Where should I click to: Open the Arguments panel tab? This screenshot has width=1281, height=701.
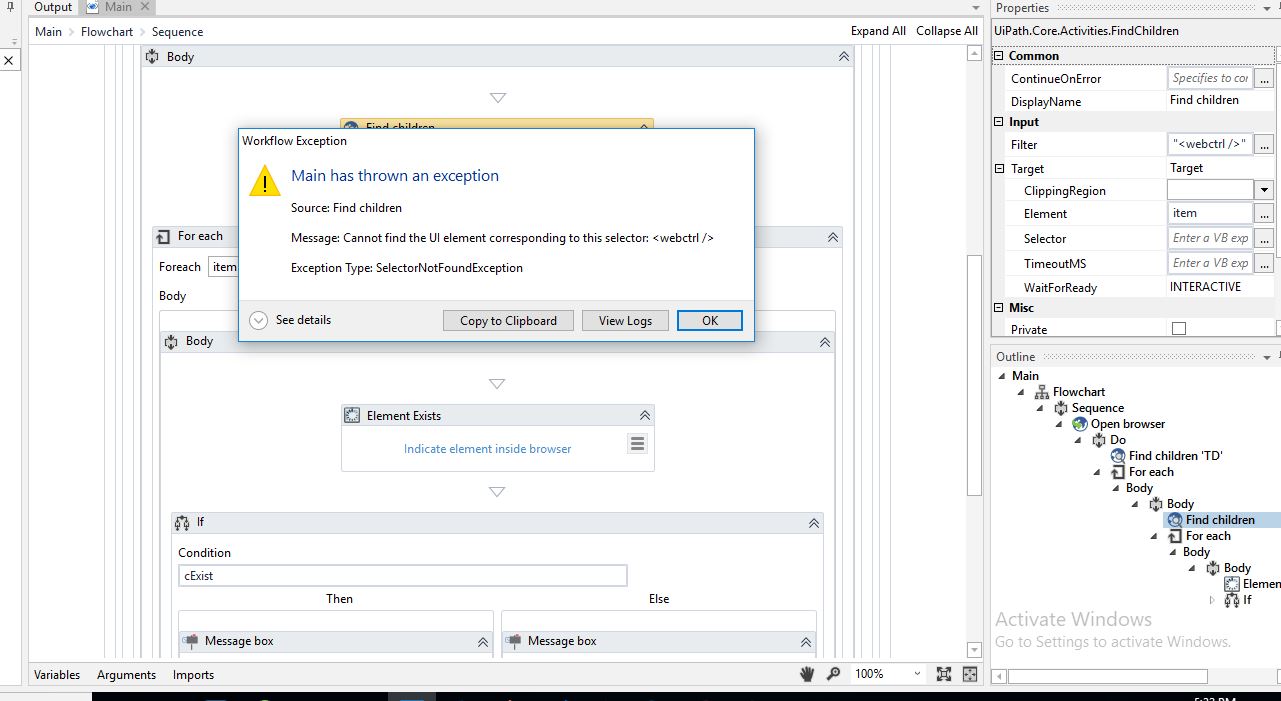tap(126, 675)
